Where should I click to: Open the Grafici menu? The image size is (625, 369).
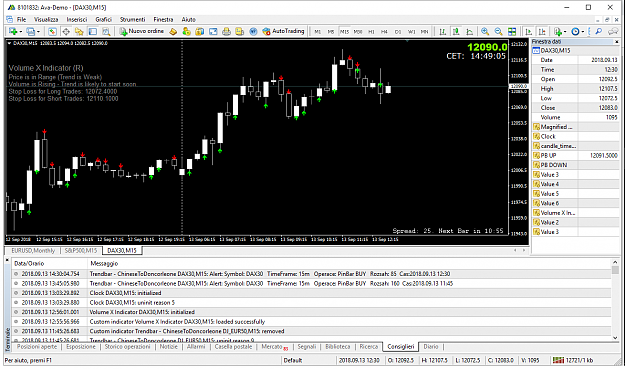(x=103, y=19)
